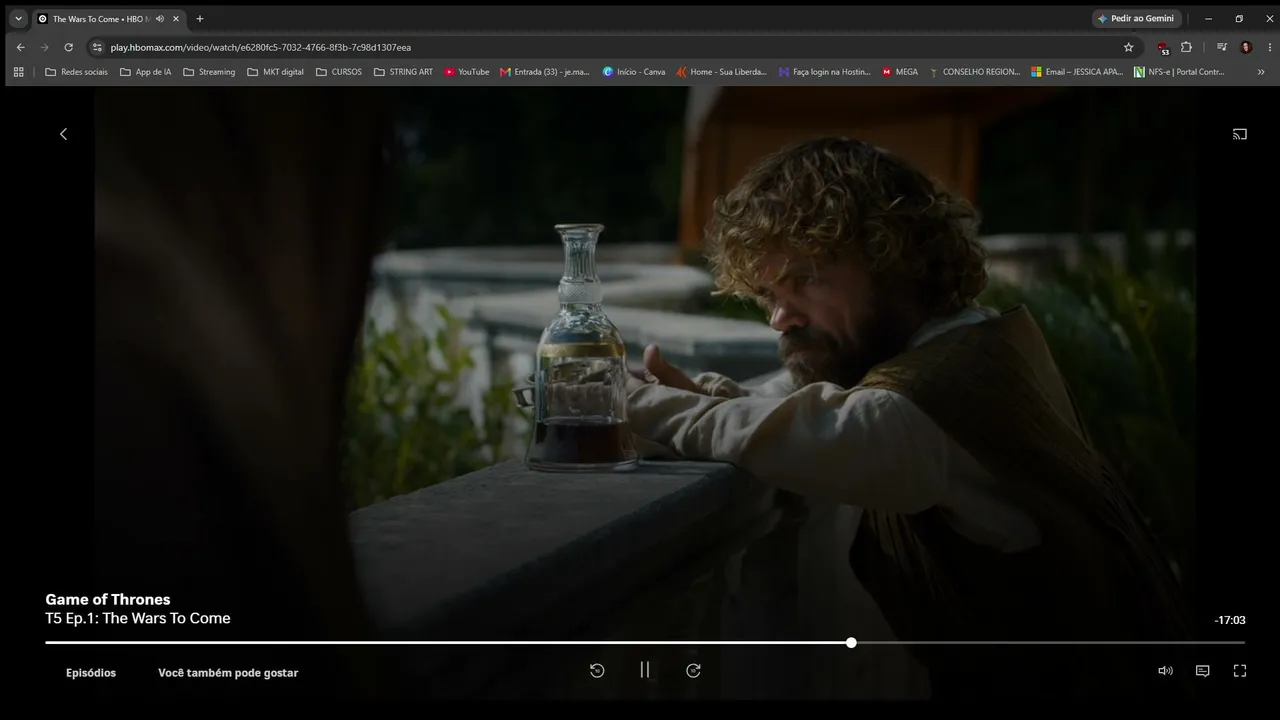
Task: Open the Faça login na Hostin... bookmark
Action: point(825,72)
